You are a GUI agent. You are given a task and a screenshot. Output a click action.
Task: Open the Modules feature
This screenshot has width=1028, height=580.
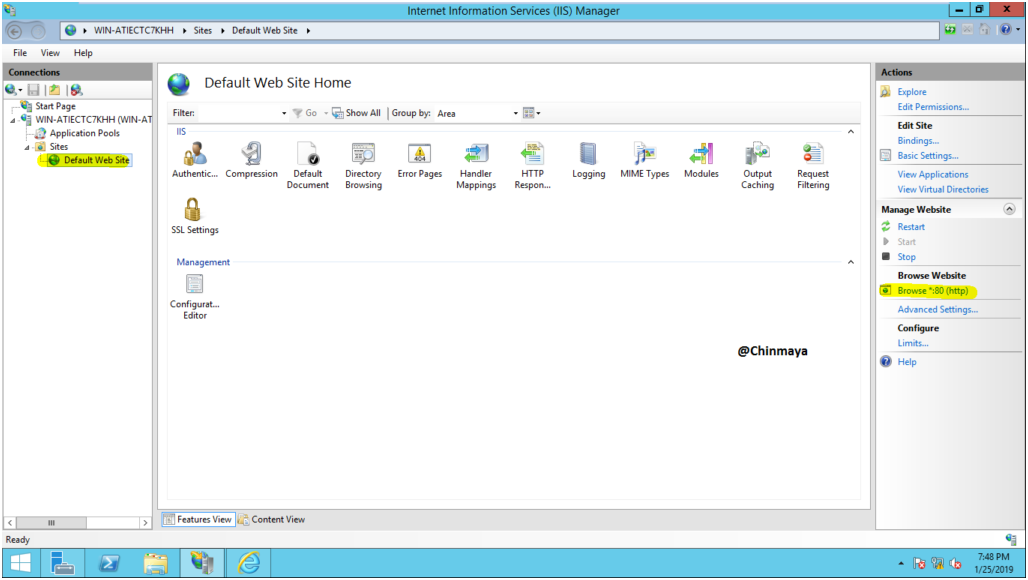pos(701,160)
